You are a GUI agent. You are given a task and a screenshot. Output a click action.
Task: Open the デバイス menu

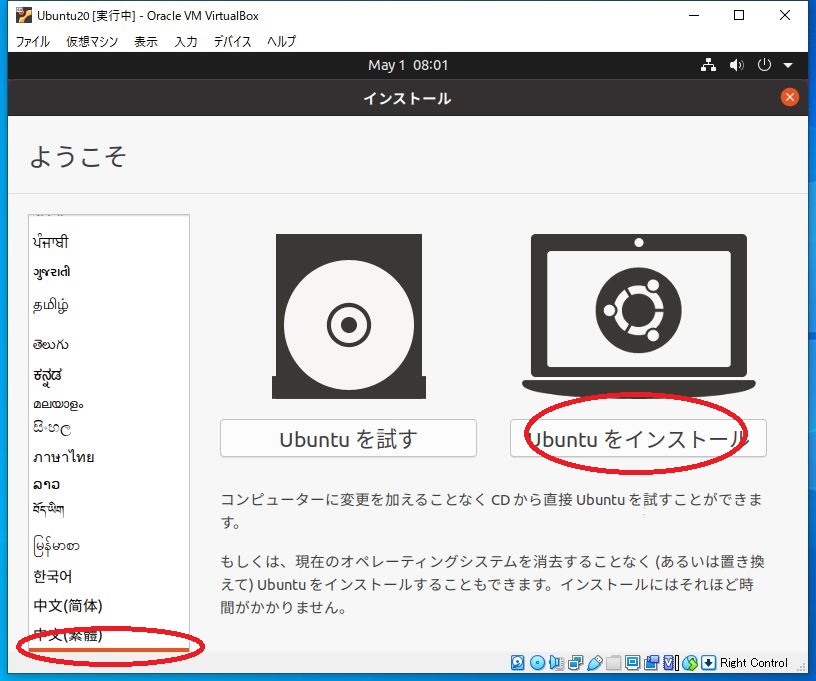click(232, 42)
